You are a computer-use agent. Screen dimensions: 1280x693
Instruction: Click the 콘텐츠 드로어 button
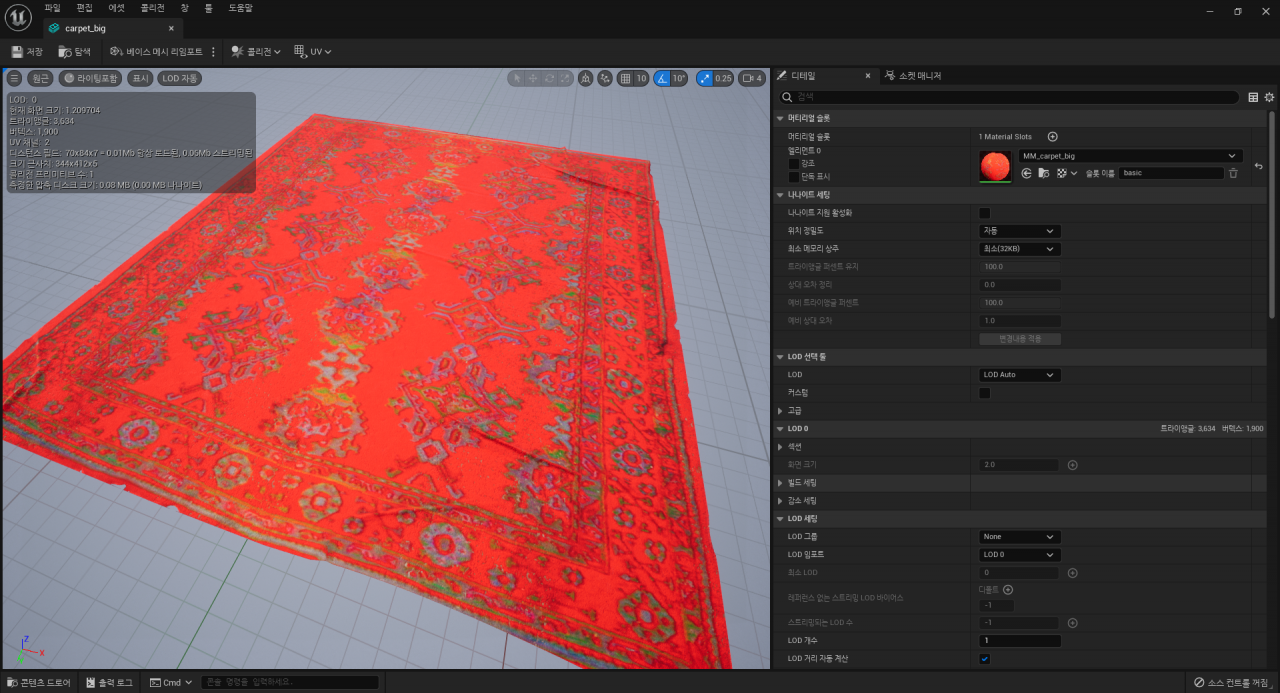[x=39, y=682]
